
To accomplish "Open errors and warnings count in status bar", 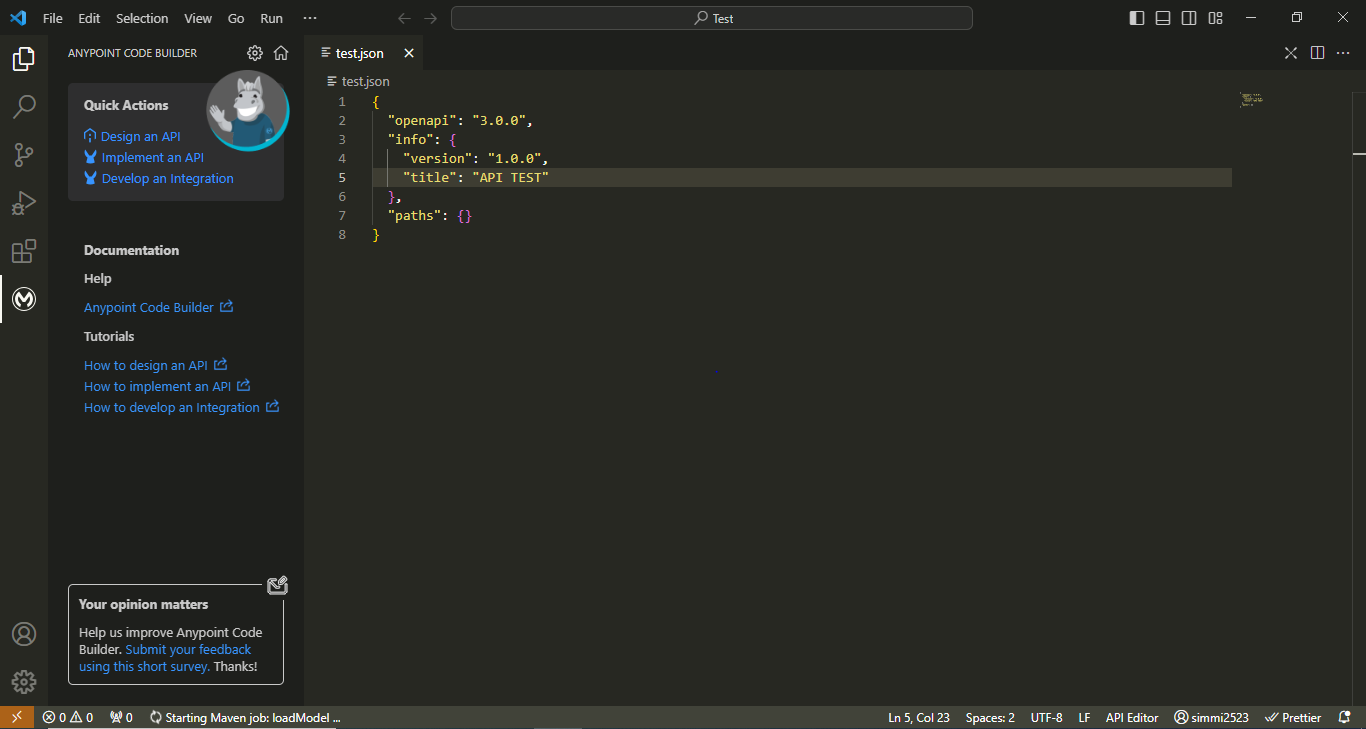I will (68, 717).
